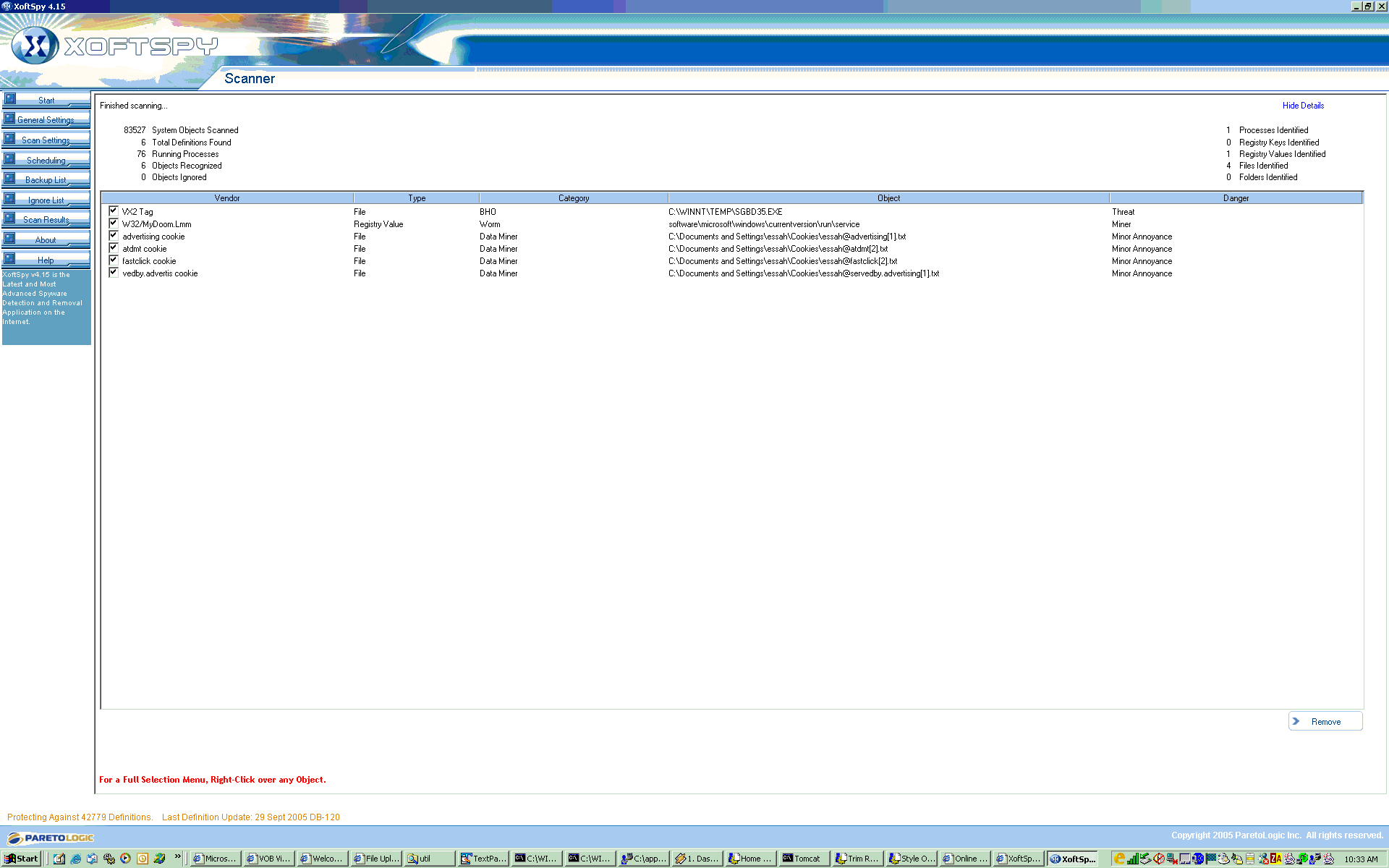Select the C:\WINNT\TEMP\SGBD35.EXE object row
The width and height of the screenshot is (1389, 868).
pos(725,212)
